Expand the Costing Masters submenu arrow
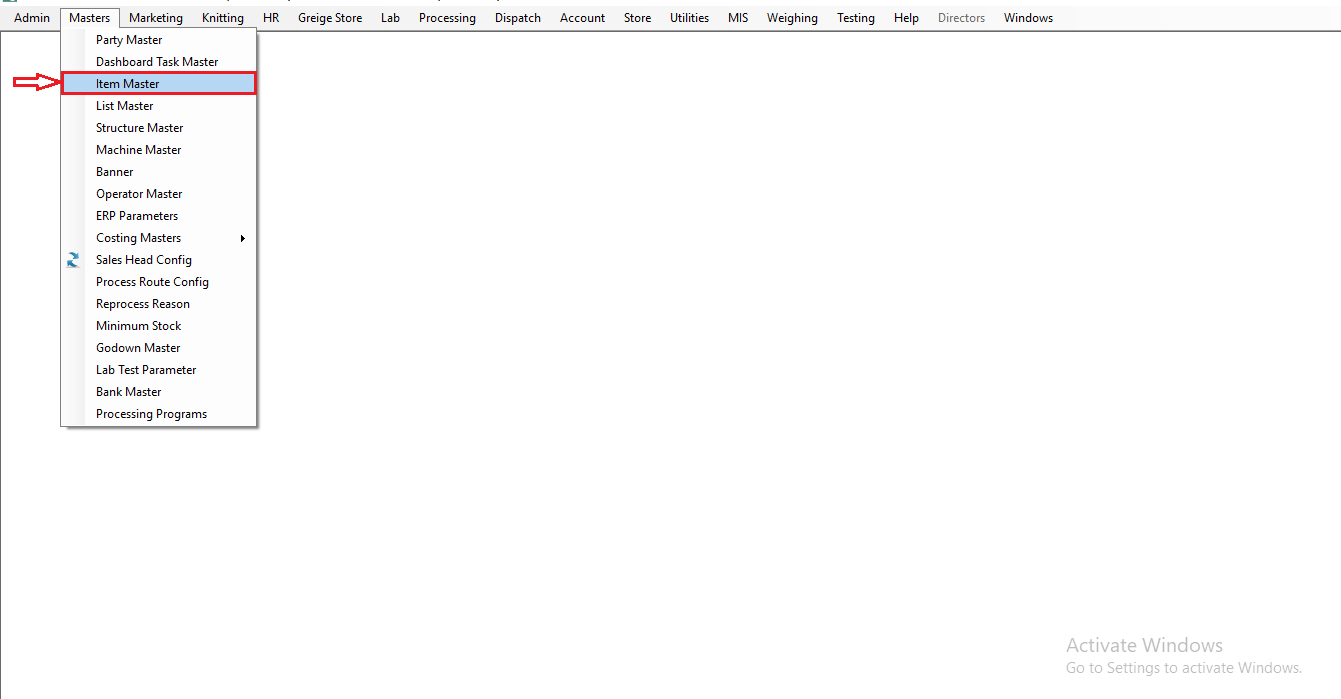The image size is (1341, 699). [x=243, y=238]
